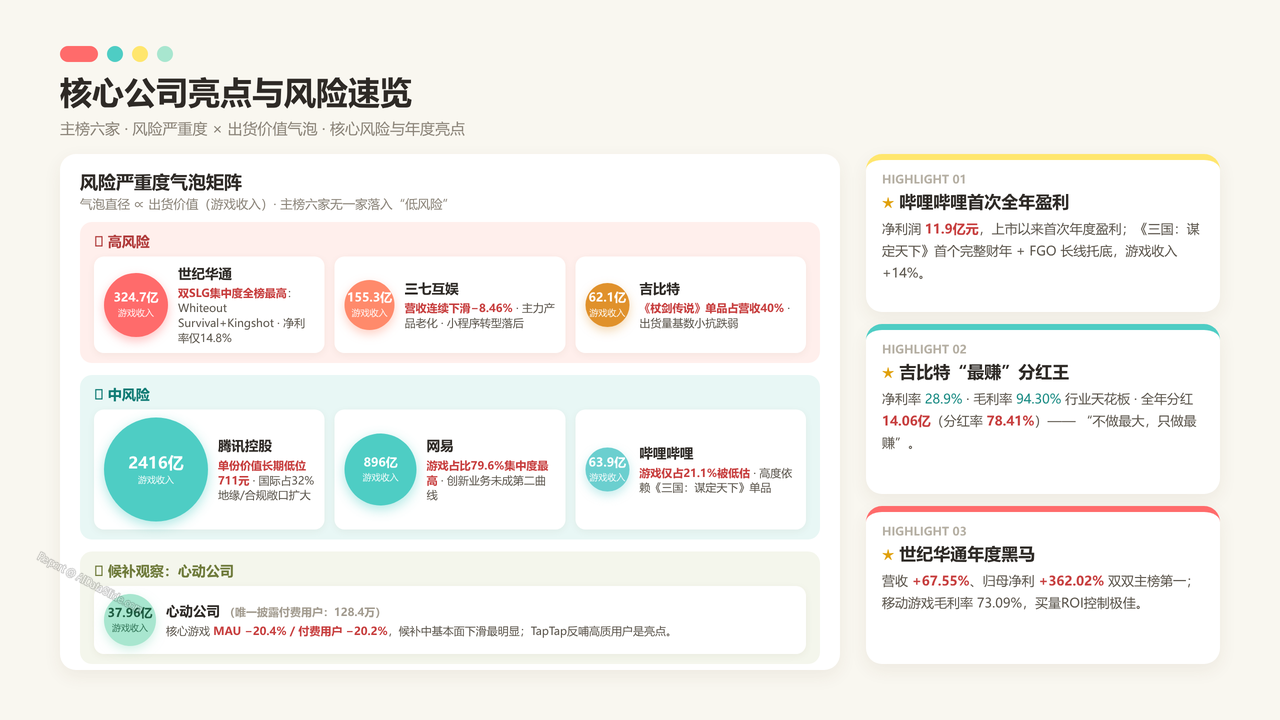Click the red text 单份价值长期低位 711元
This screenshot has height=720, width=1280.
coord(262,473)
